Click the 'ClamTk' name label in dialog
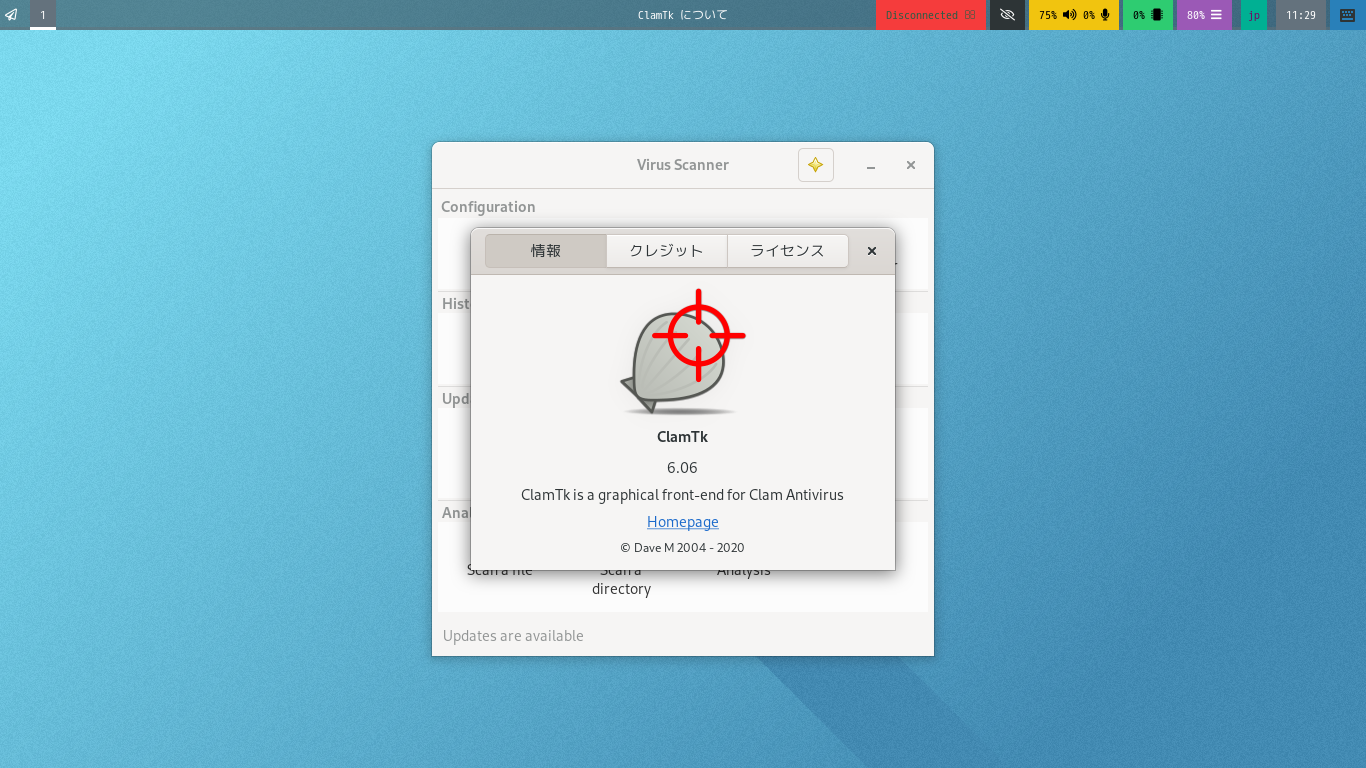1366x768 pixels. click(x=682, y=437)
